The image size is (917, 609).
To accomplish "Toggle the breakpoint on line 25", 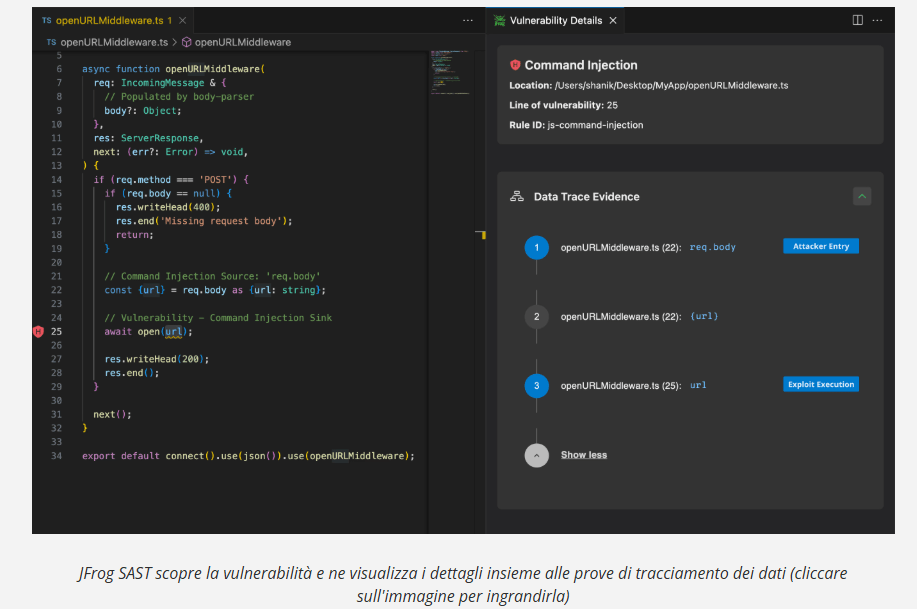I will click(x=36, y=330).
